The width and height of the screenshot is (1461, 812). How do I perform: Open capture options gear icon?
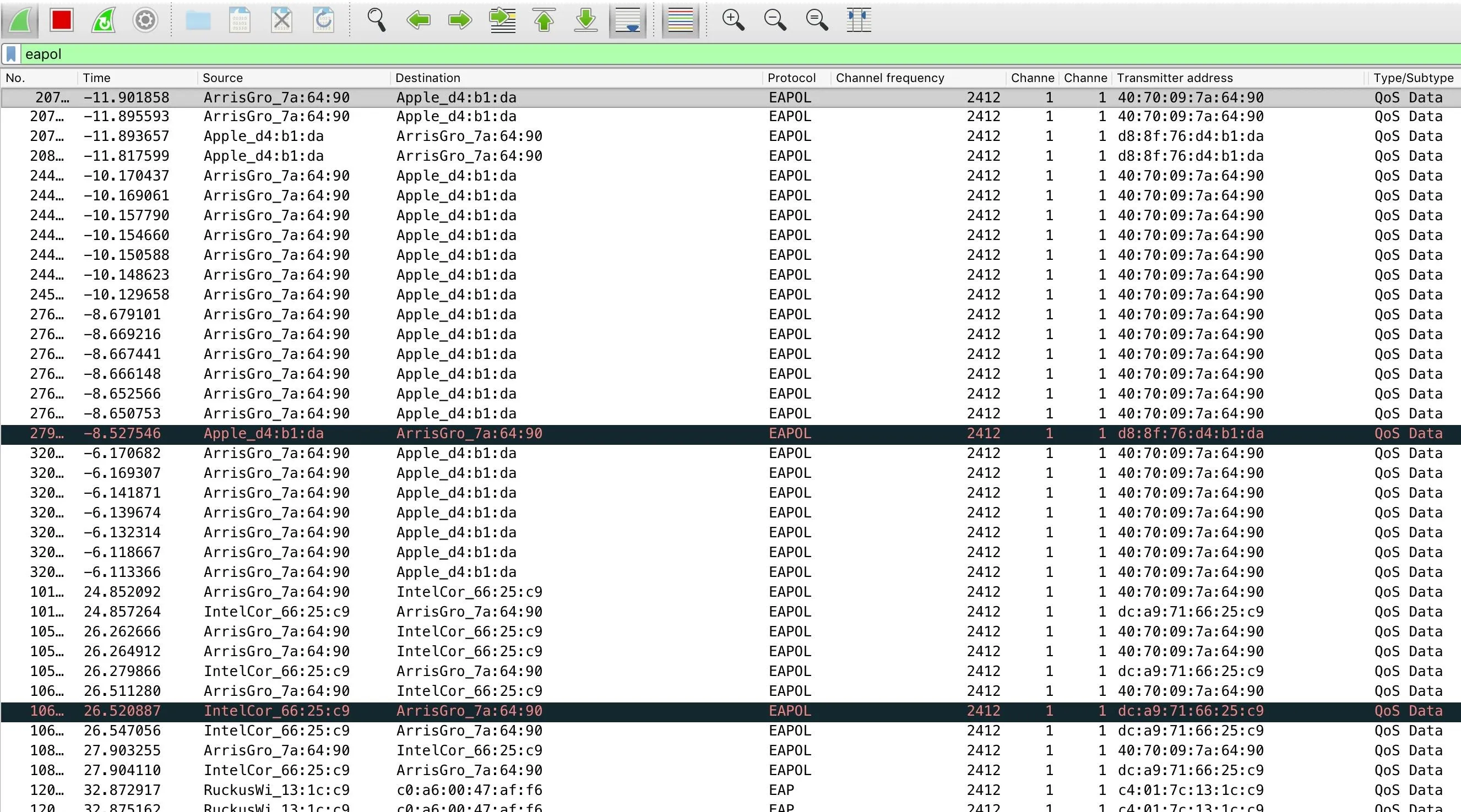(145, 20)
